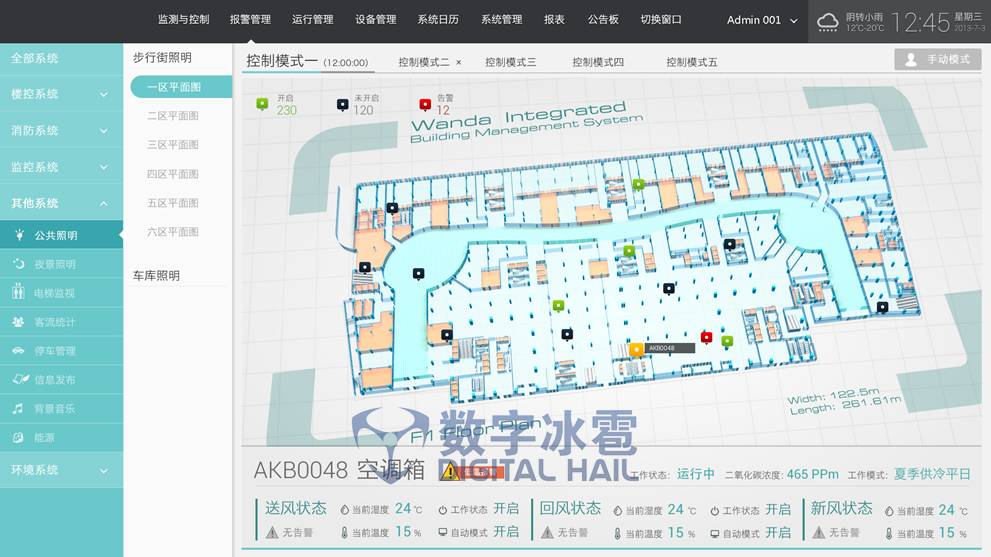The image size is (991, 557).
Task: Open 停车管理 car parking icon
Action: pyautogui.click(x=18, y=351)
